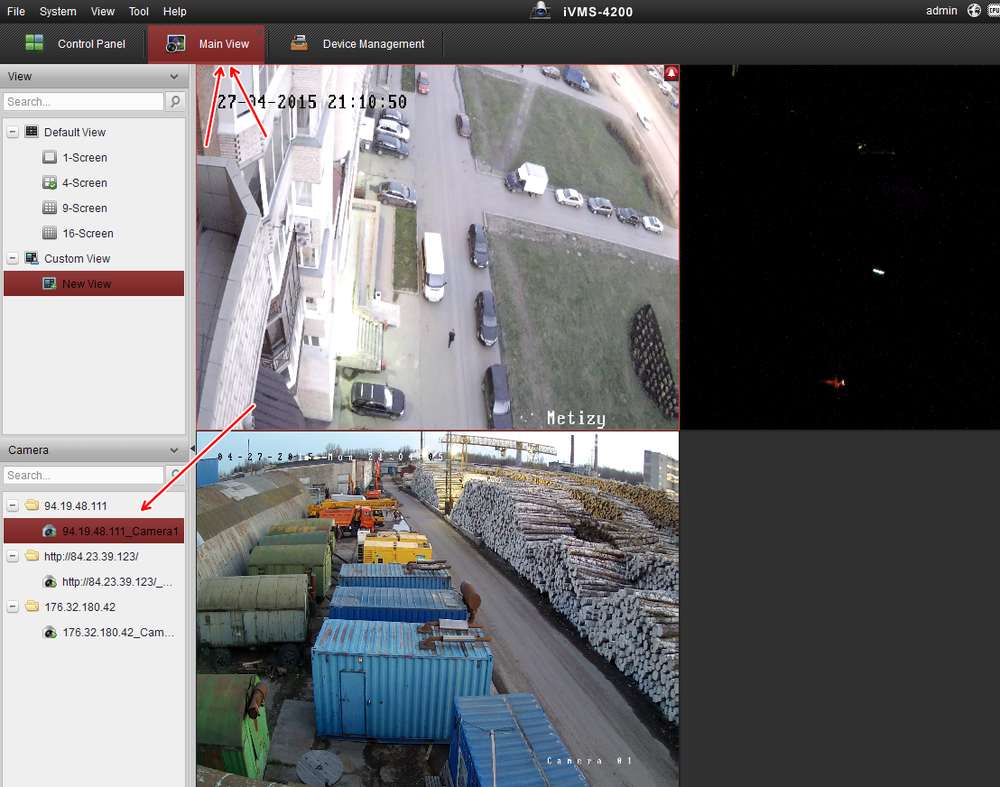Select the New View custom view
This screenshot has height=787, width=1000.
pos(86,284)
